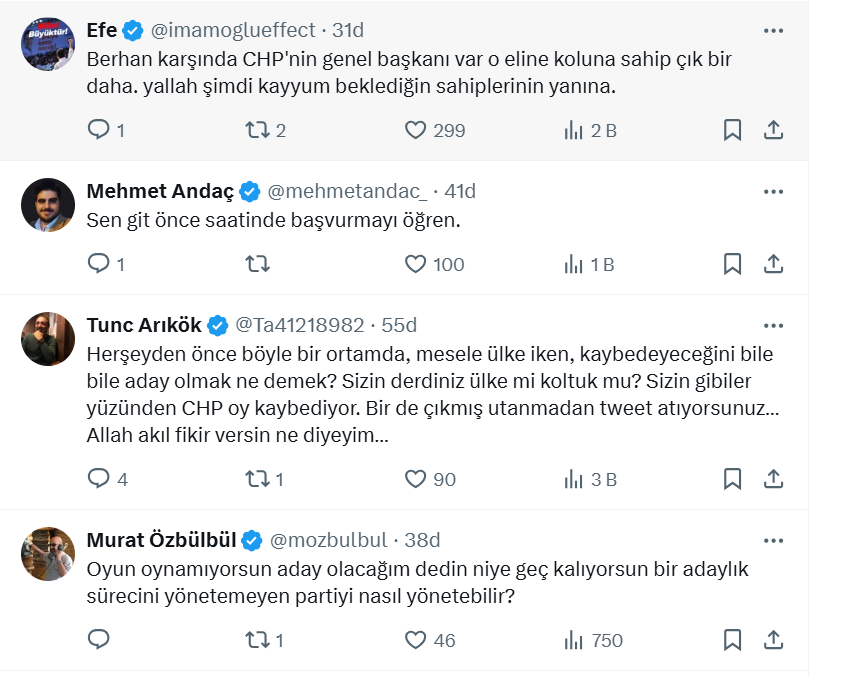This screenshot has height=677, width=846.
Task: Share Tunc Arıkök's tweet
Action: [773, 479]
